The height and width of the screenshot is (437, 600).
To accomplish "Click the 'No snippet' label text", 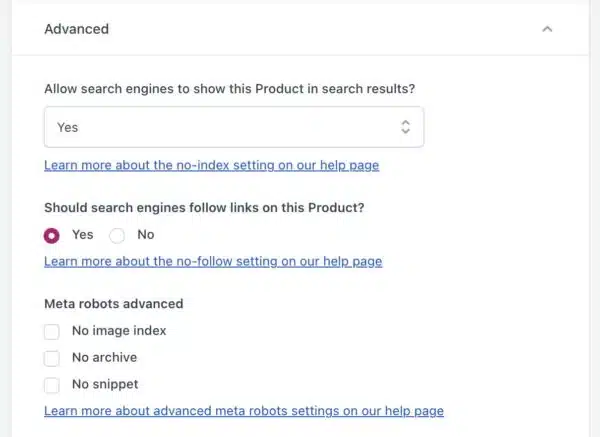I will [105, 384].
